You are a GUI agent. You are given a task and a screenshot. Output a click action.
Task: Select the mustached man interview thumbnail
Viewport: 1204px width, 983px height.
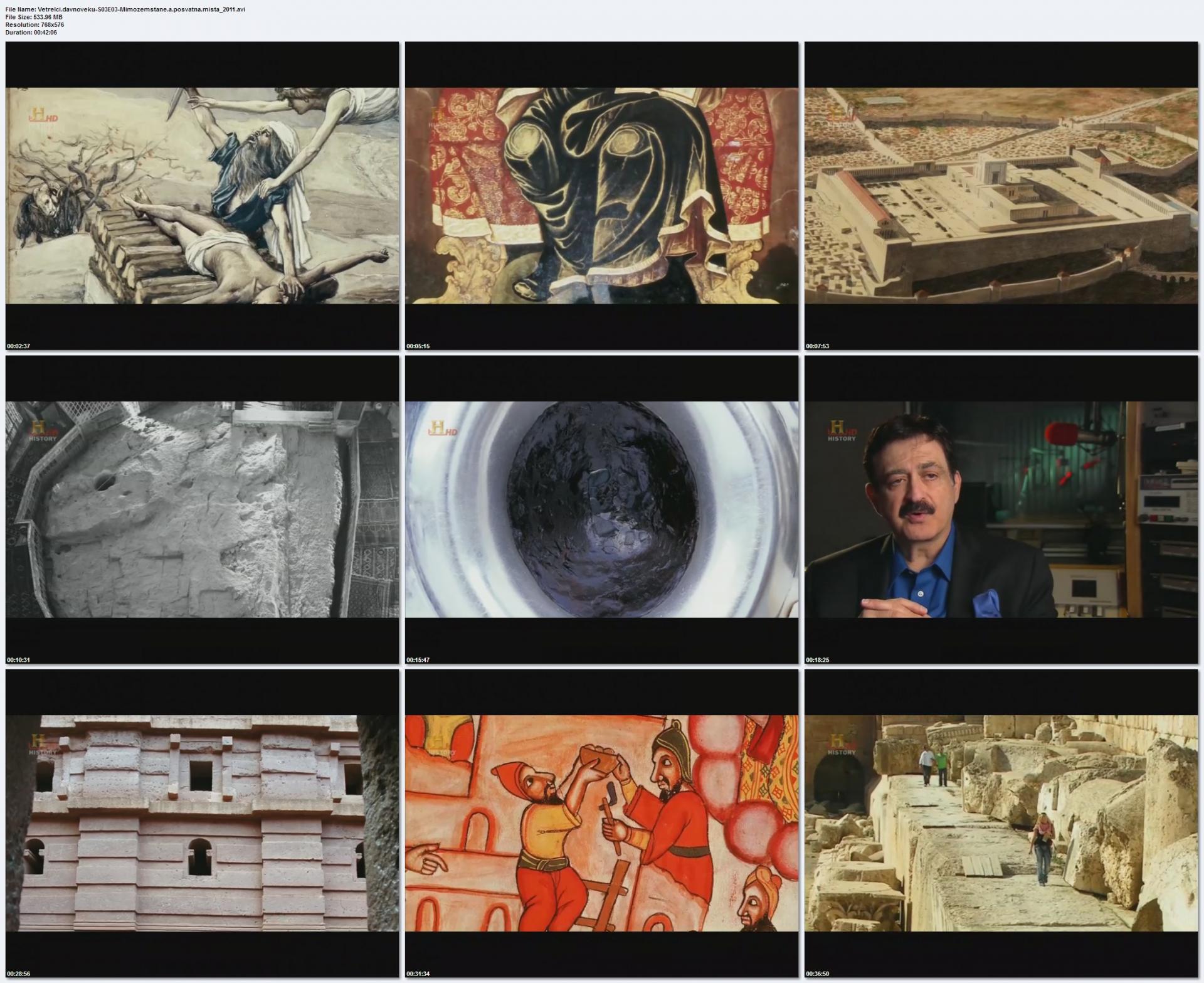click(1001, 509)
